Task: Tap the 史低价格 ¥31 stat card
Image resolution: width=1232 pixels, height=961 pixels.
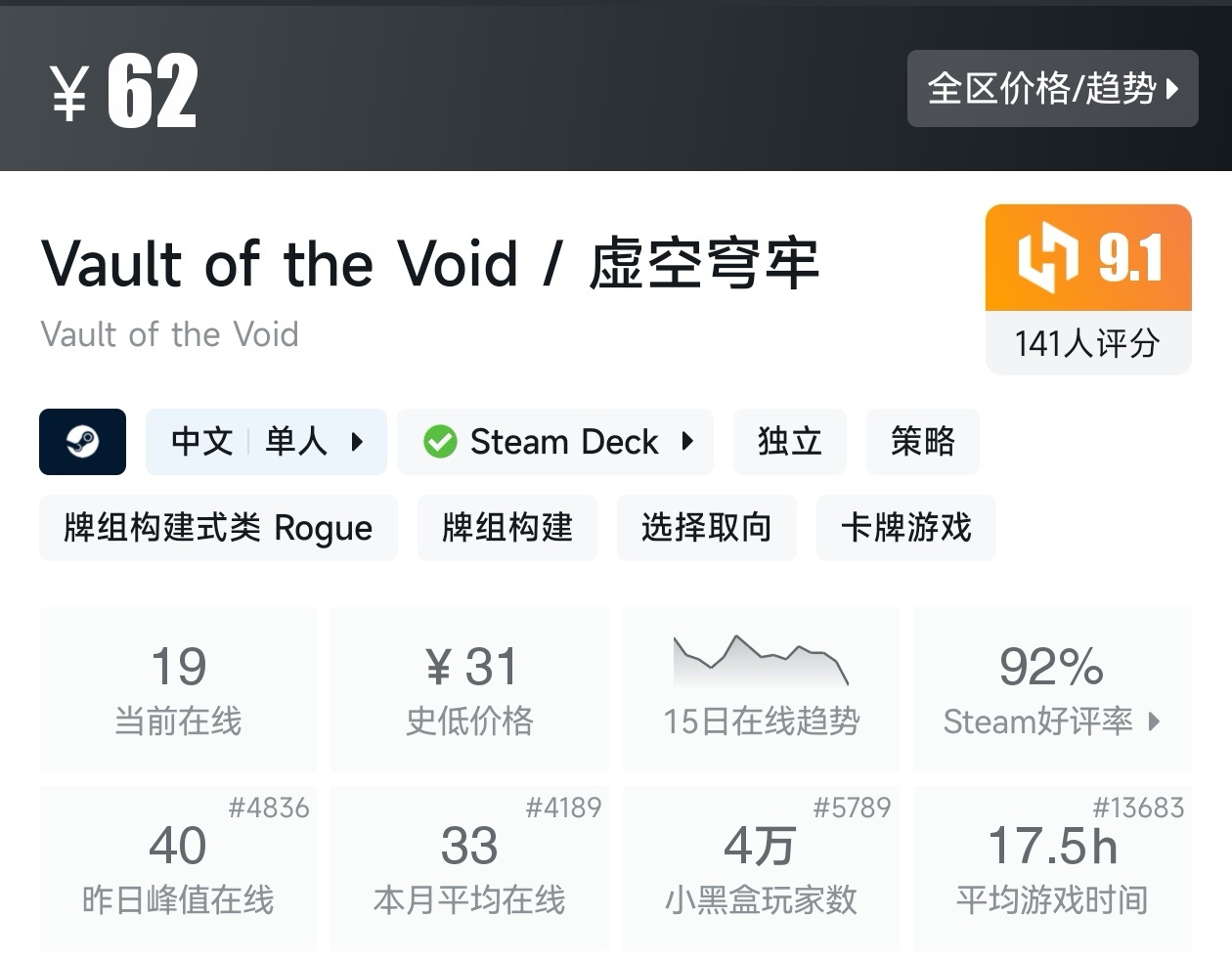Action: (469, 689)
